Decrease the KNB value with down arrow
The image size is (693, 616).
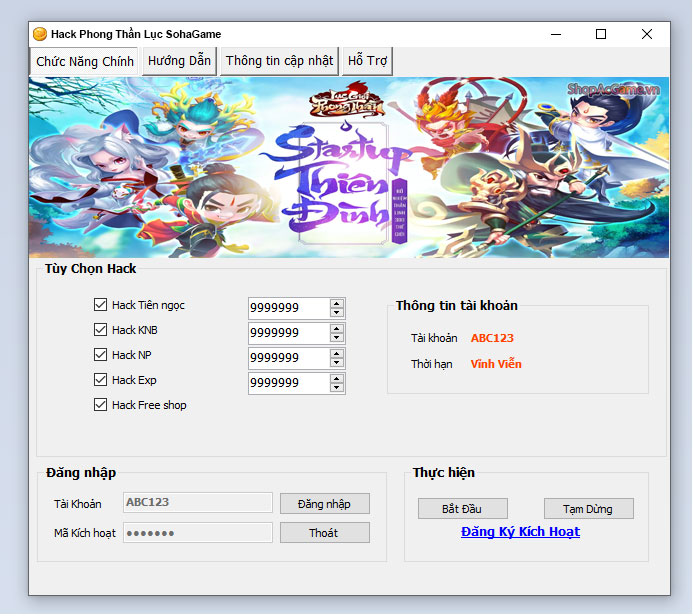click(x=337, y=338)
